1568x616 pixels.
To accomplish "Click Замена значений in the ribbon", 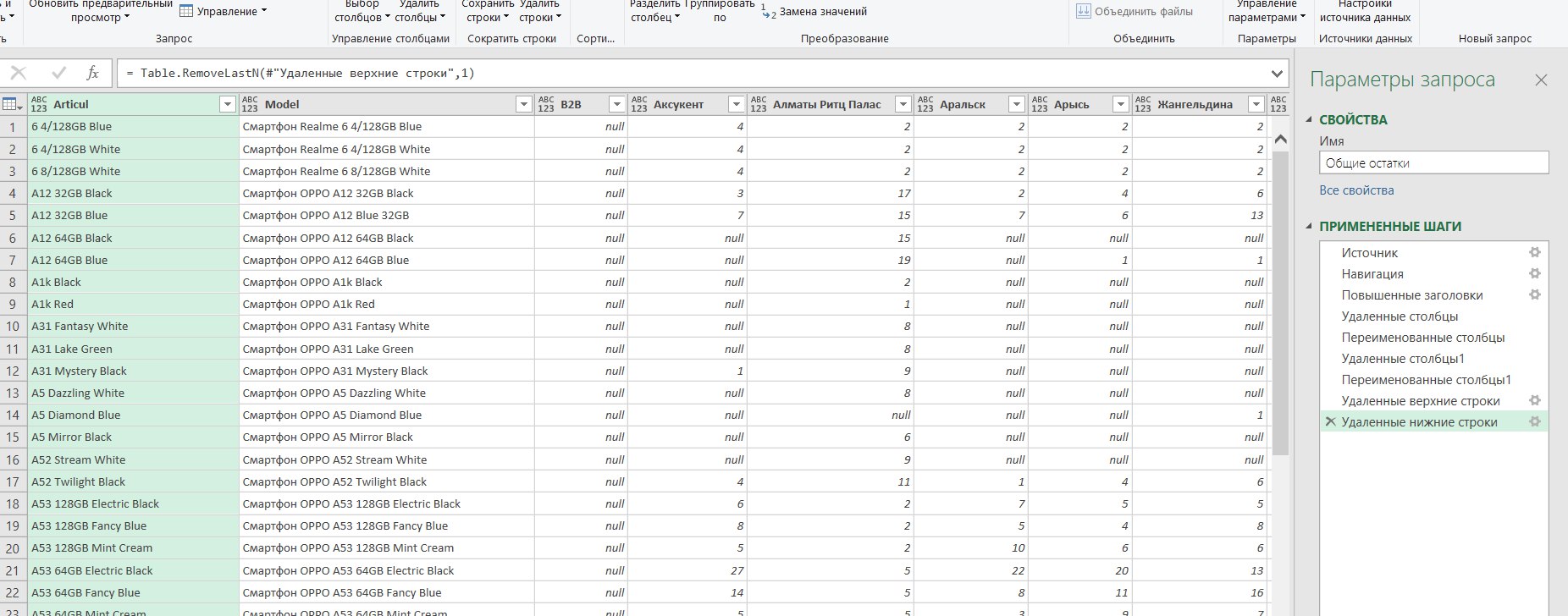I will pos(814,11).
